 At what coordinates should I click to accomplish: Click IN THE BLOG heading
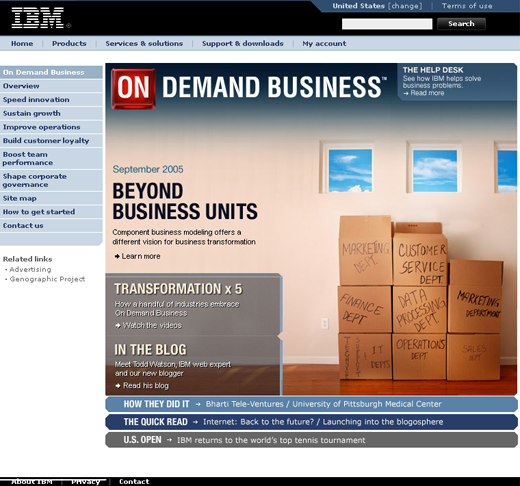click(x=150, y=350)
